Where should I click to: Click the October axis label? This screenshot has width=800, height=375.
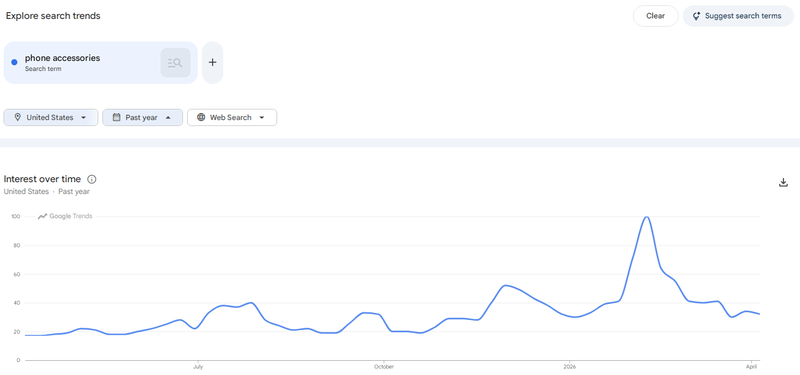pos(384,366)
